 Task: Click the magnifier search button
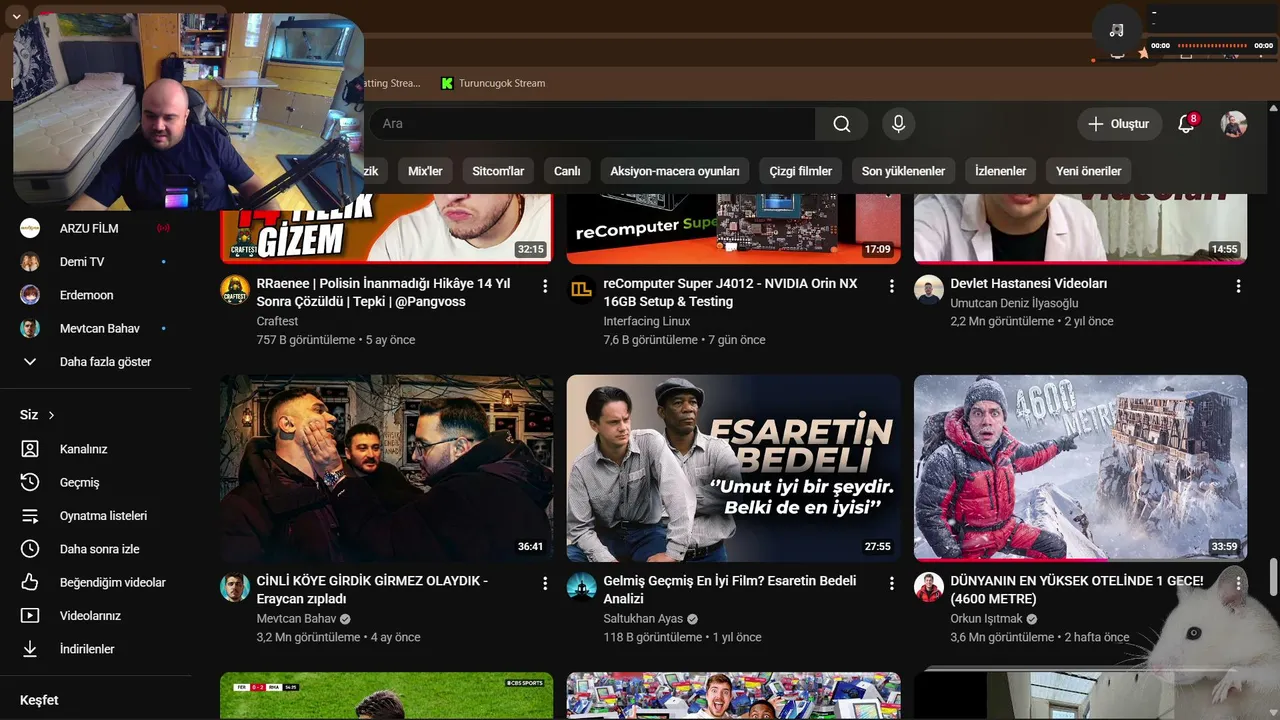[x=842, y=124]
